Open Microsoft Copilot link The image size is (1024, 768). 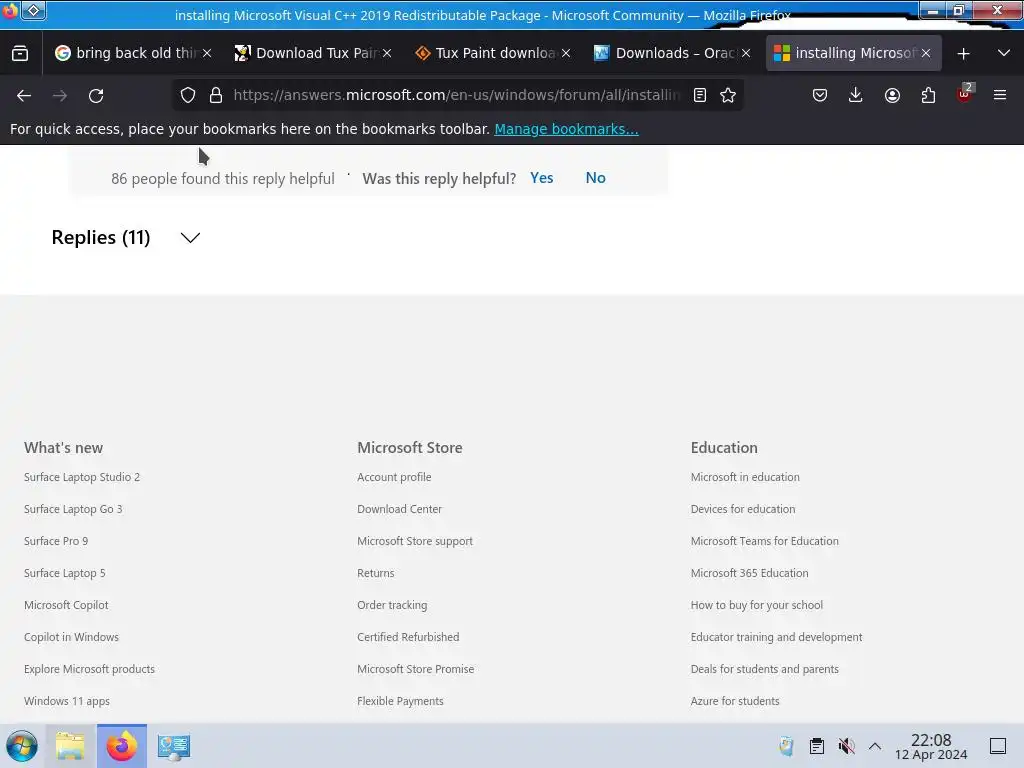point(66,605)
